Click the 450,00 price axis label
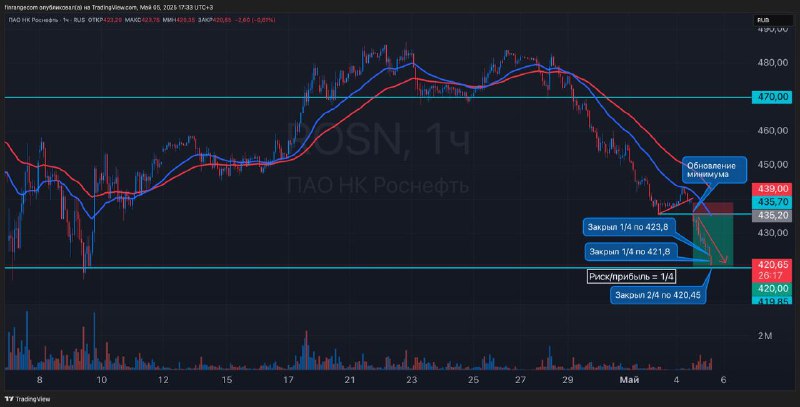800x407 pixels. tap(772, 164)
